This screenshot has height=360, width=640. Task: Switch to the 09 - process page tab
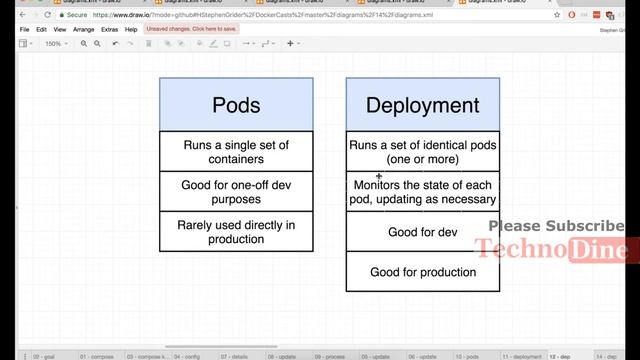(x=329, y=356)
